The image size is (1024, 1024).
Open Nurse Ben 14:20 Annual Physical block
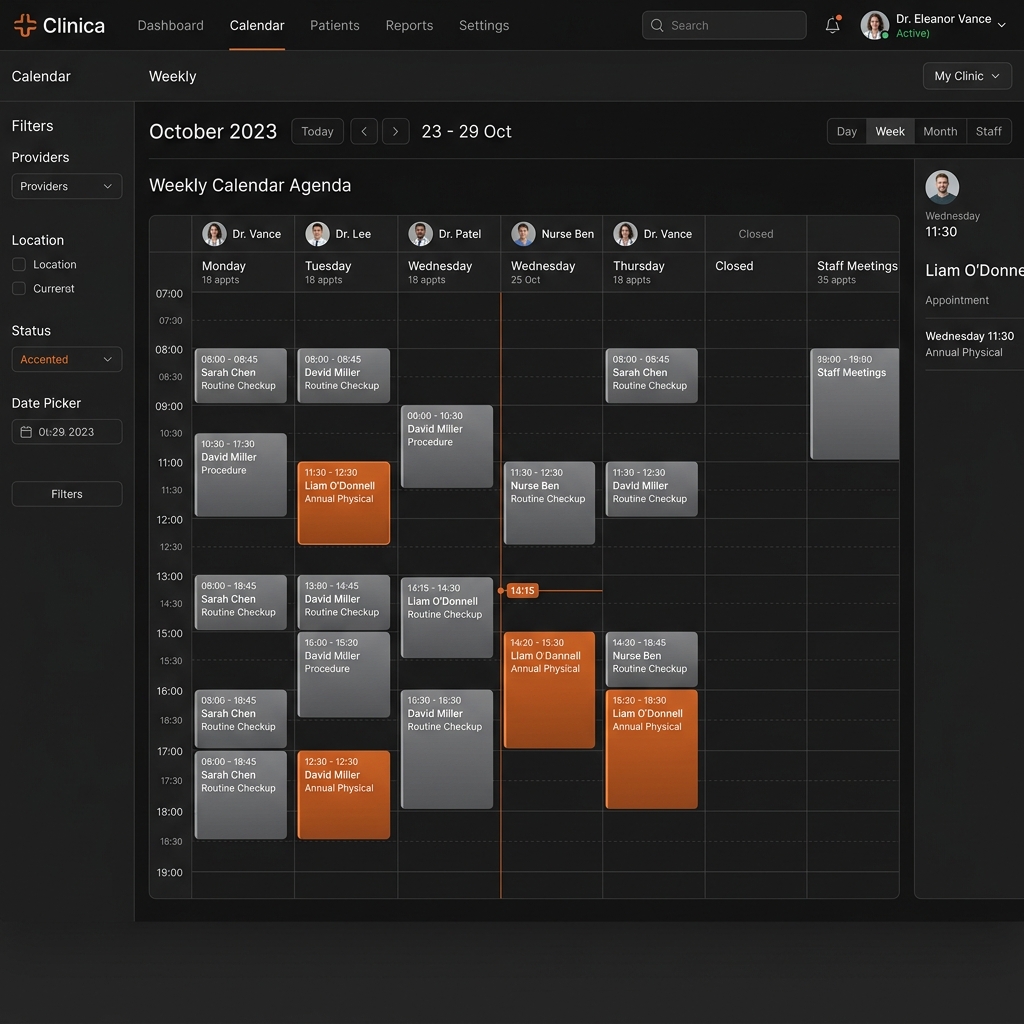point(549,690)
